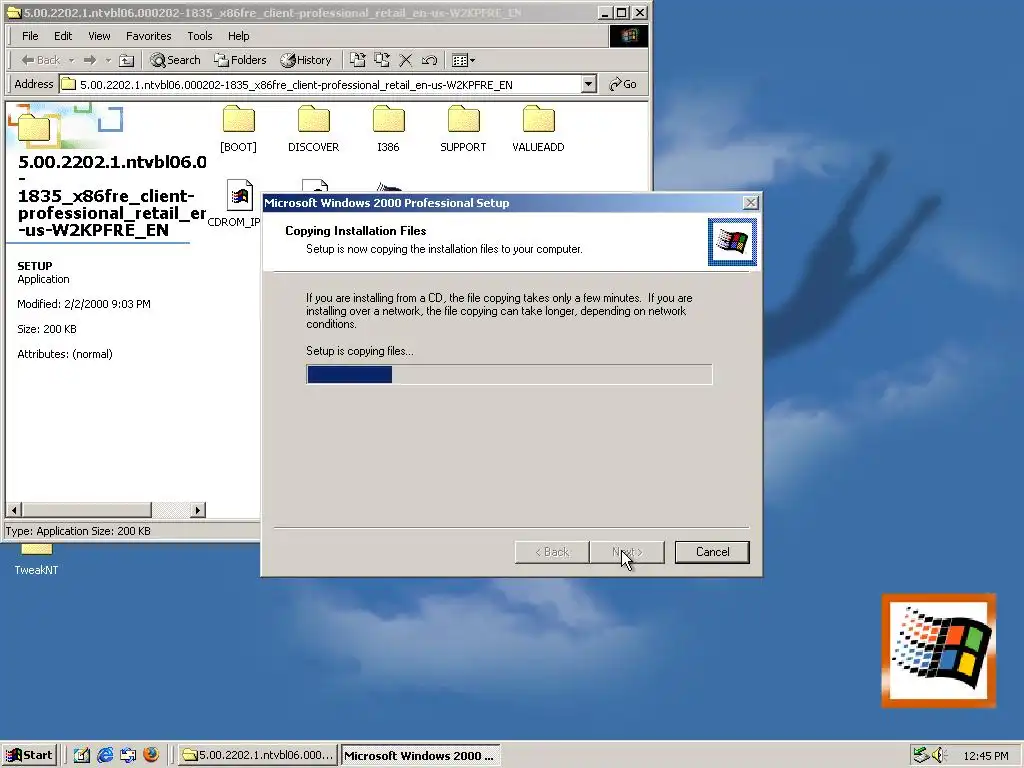The height and width of the screenshot is (768, 1024).
Task: Click the network tray icon
Action: coord(921,756)
